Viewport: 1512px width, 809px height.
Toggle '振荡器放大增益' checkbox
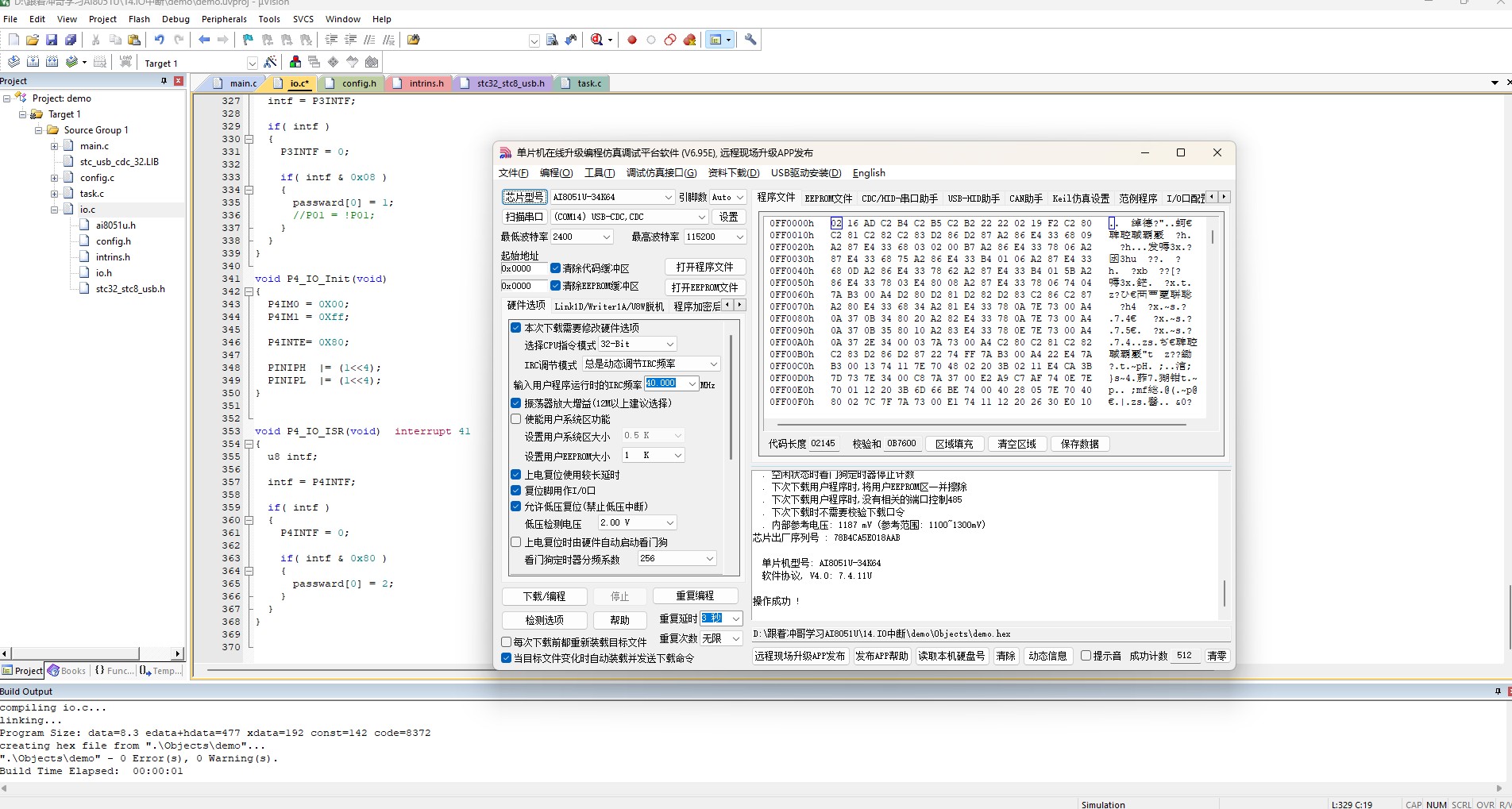tap(516, 403)
